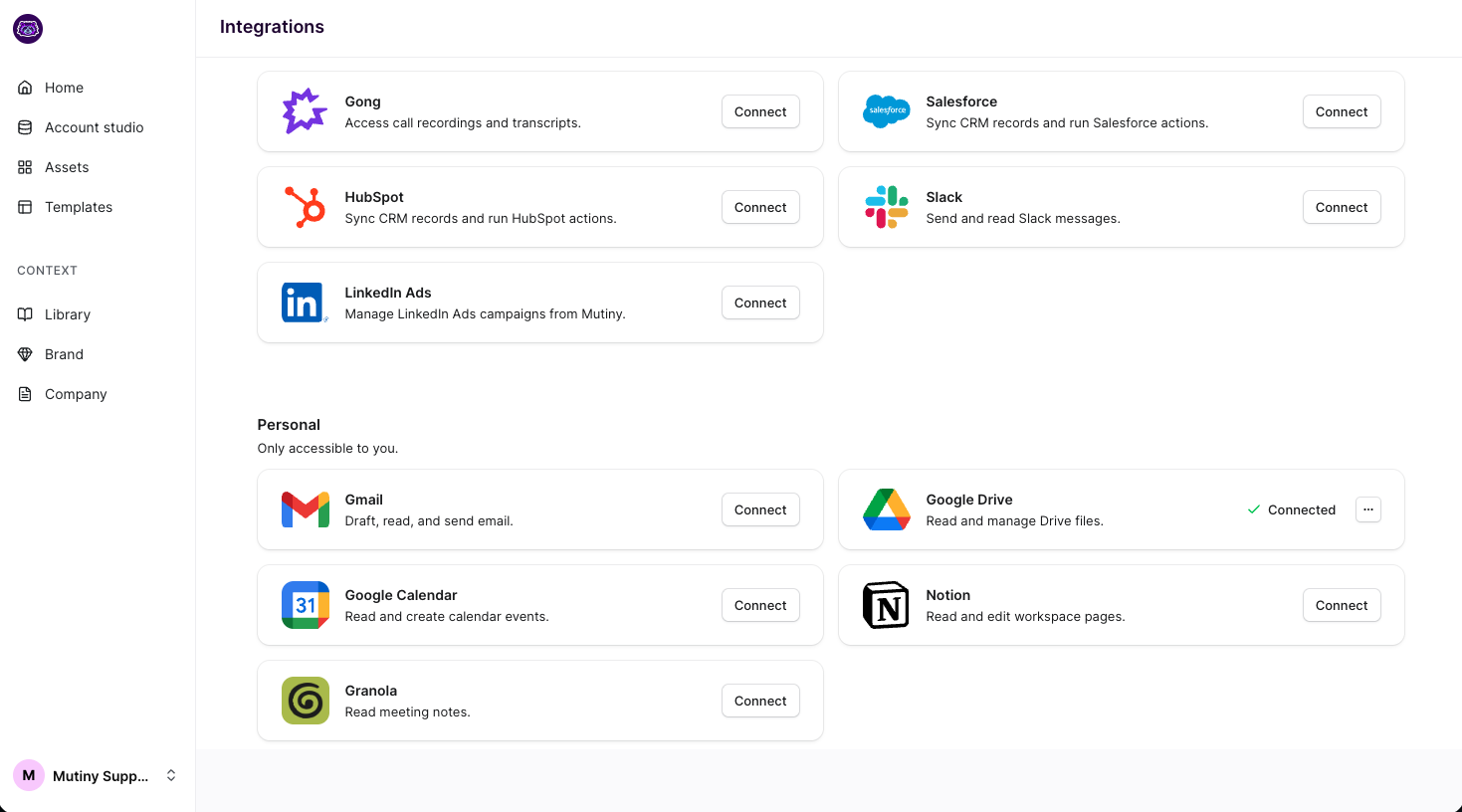Click the Home house icon

tap(25, 88)
